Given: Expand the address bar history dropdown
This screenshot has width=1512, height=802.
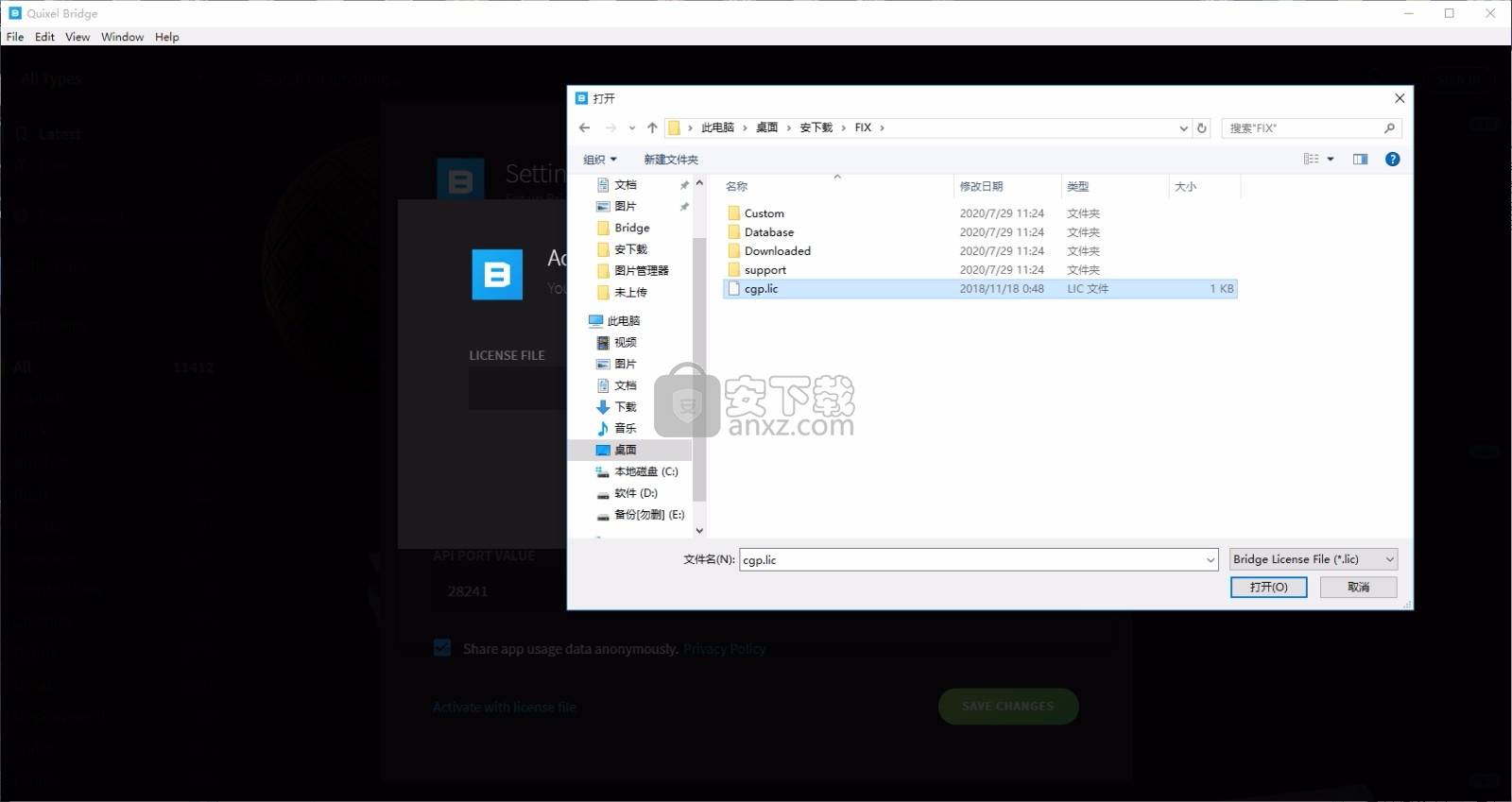Looking at the screenshot, I should point(1183,128).
